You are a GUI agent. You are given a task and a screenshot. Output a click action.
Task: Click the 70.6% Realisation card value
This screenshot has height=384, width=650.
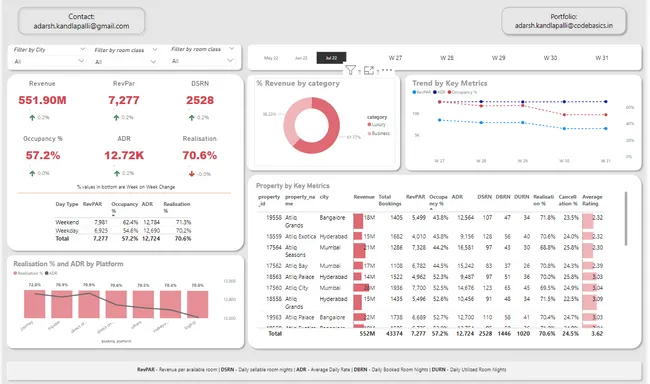199,156
